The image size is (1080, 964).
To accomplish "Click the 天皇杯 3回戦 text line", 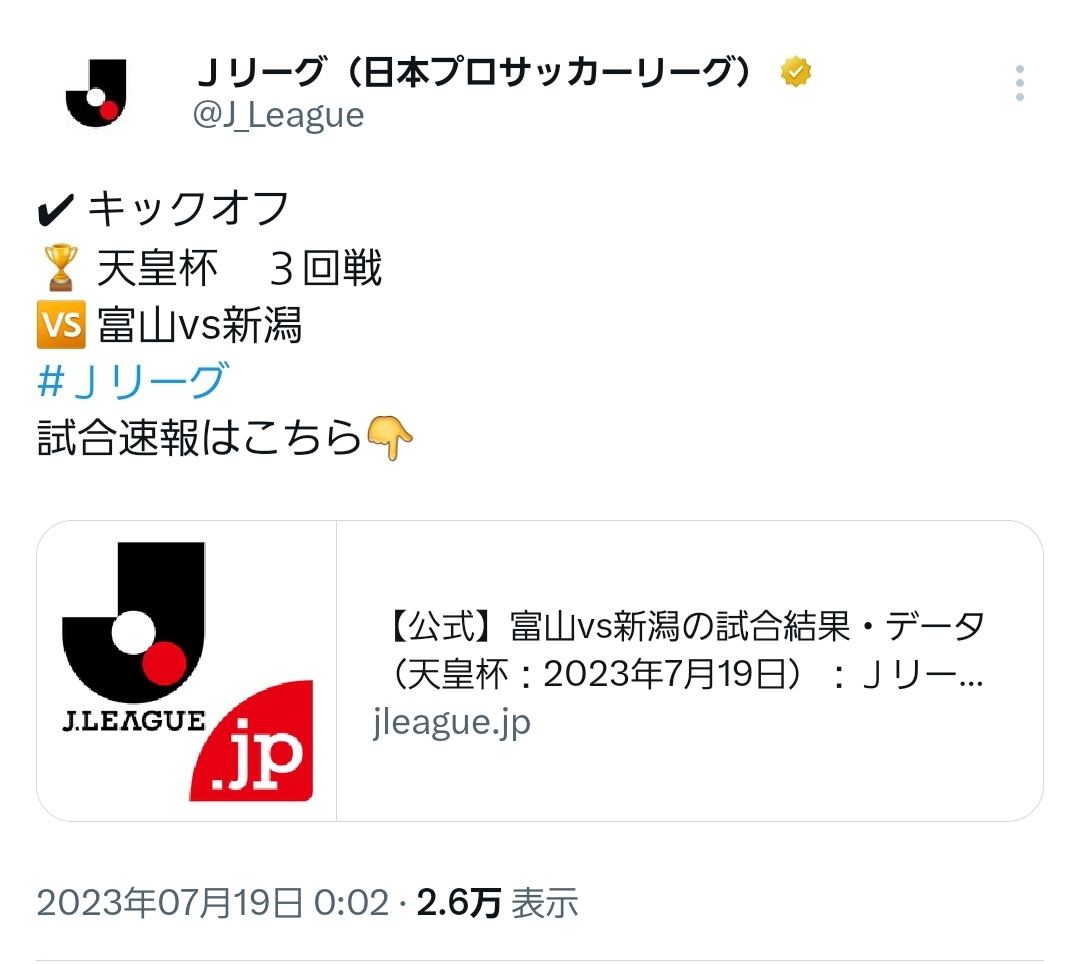I will coord(239,268).
